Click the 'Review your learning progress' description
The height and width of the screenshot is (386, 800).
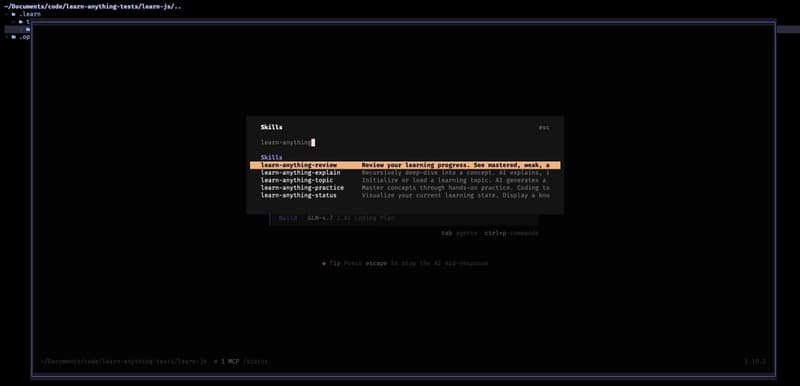456,165
